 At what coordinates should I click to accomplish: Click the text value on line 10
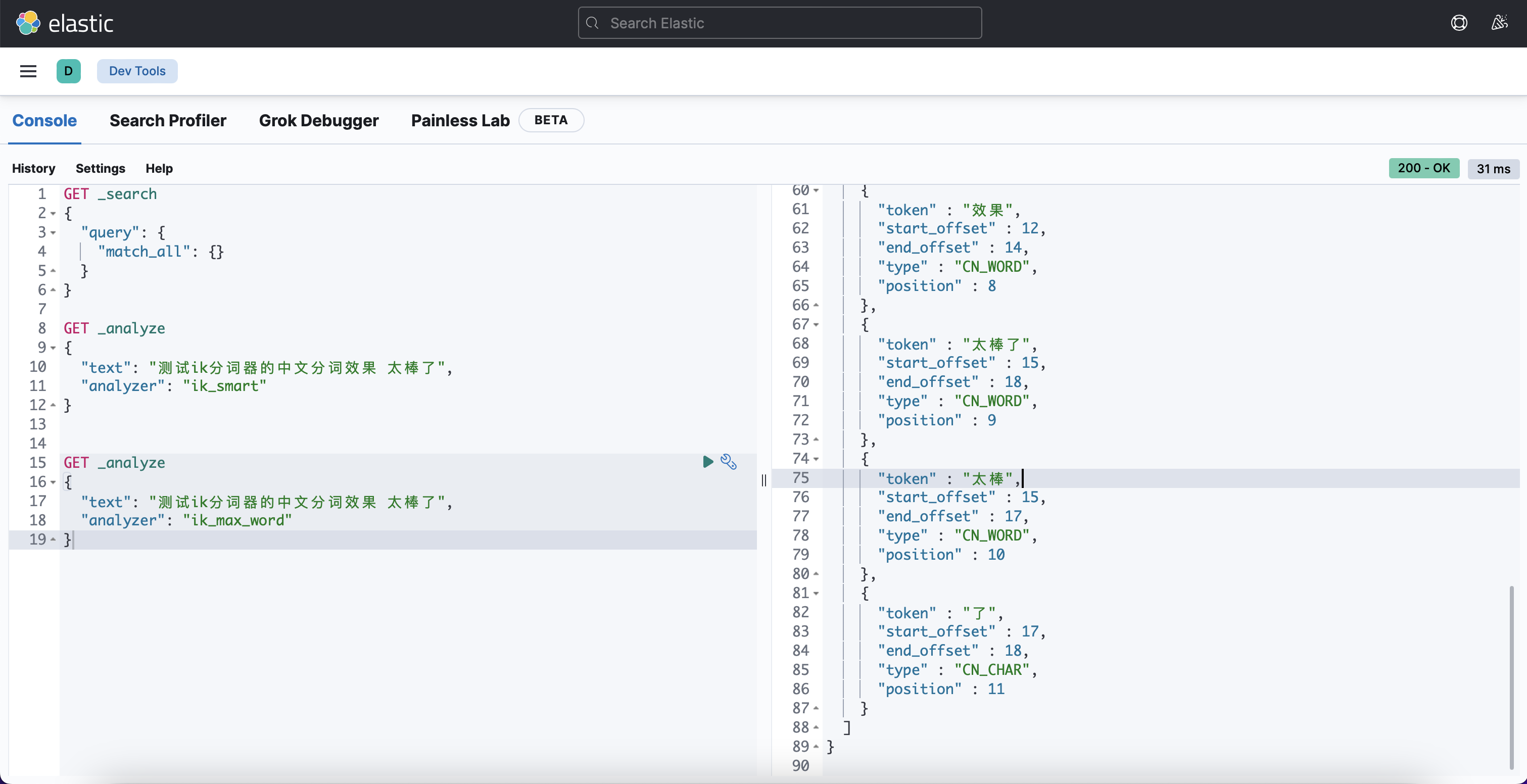click(297, 367)
